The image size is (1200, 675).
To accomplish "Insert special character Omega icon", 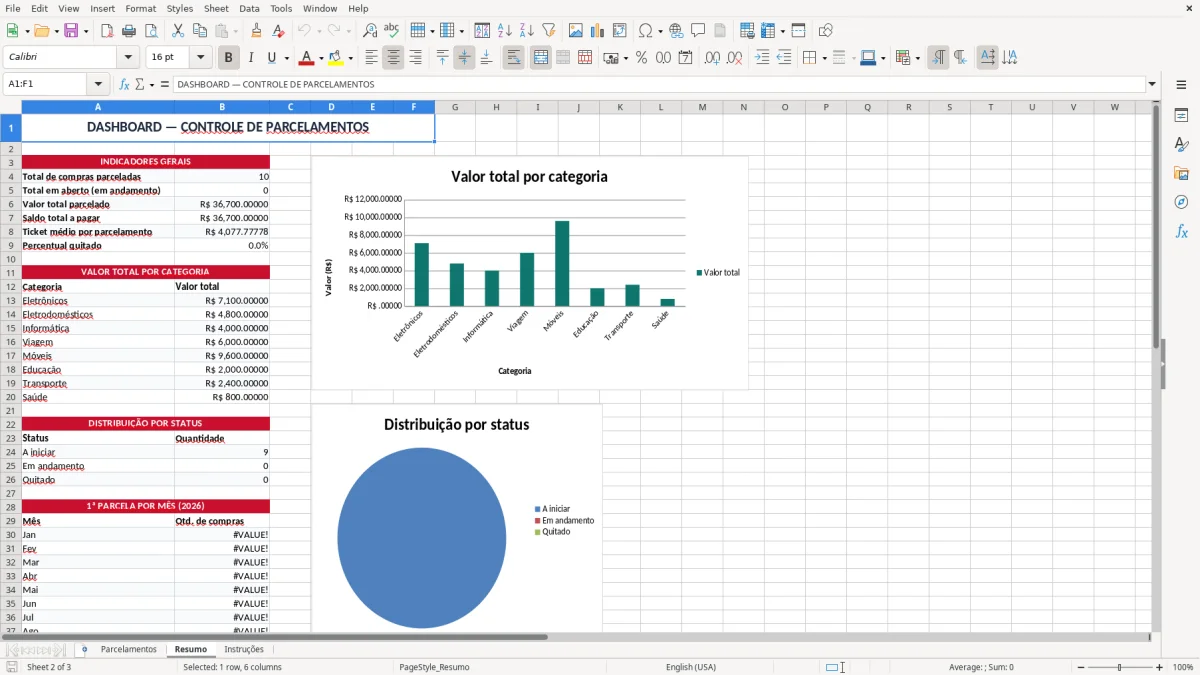I will (x=646, y=31).
